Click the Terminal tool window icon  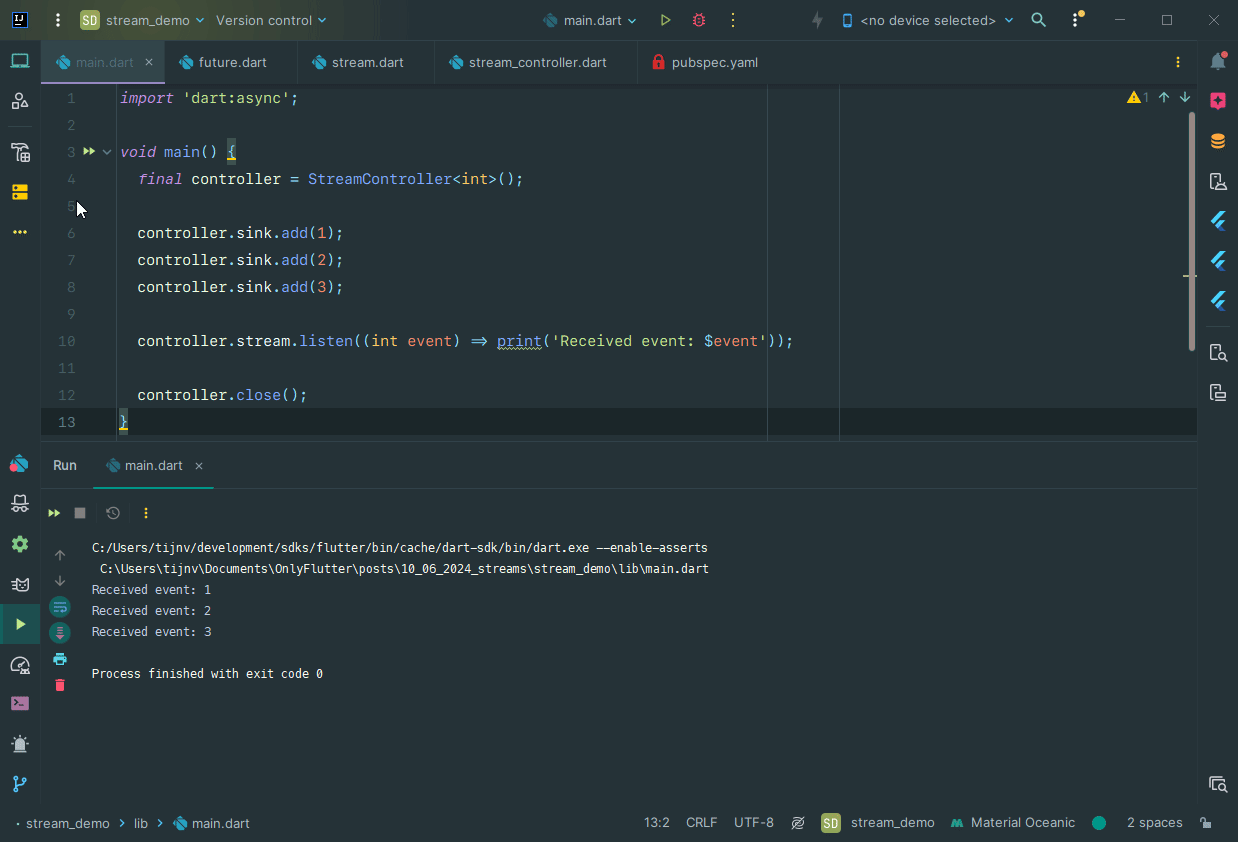click(x=19, y=703)
